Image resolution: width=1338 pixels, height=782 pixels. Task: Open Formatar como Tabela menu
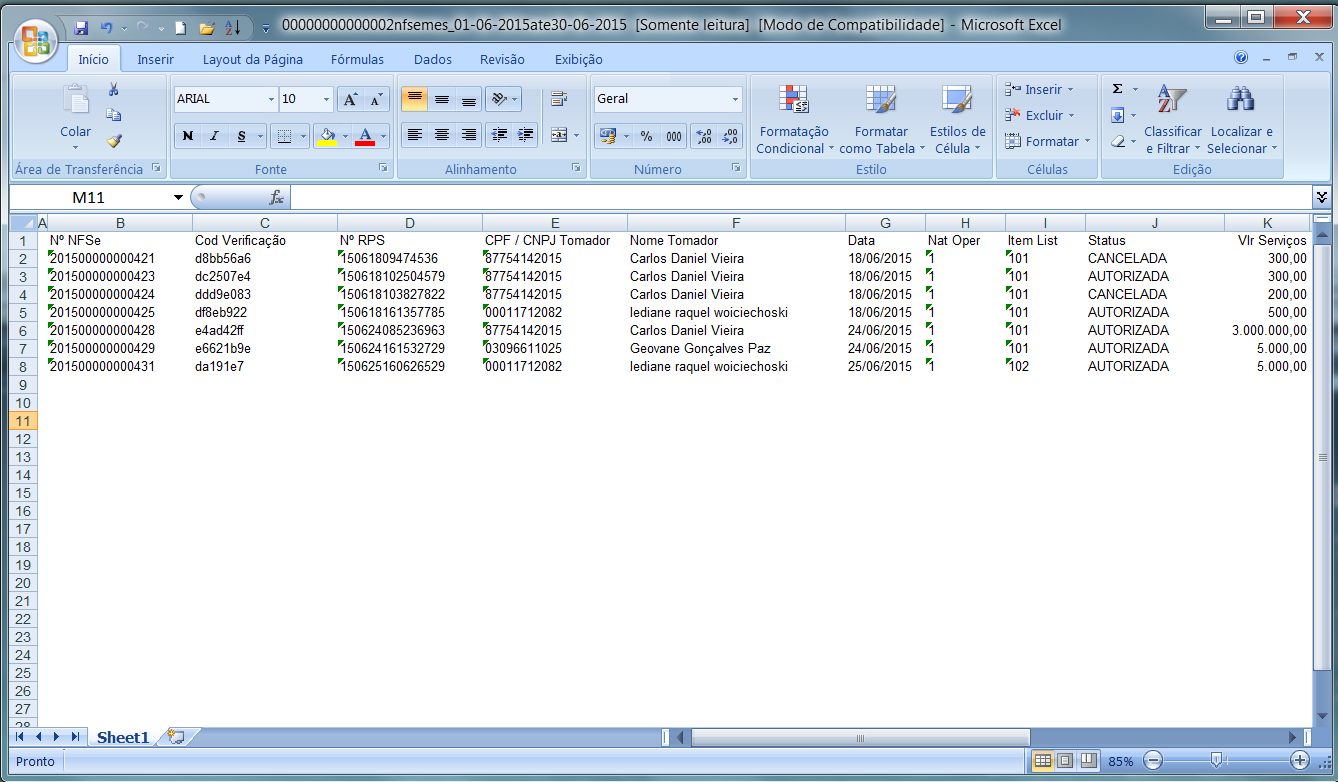881,119
